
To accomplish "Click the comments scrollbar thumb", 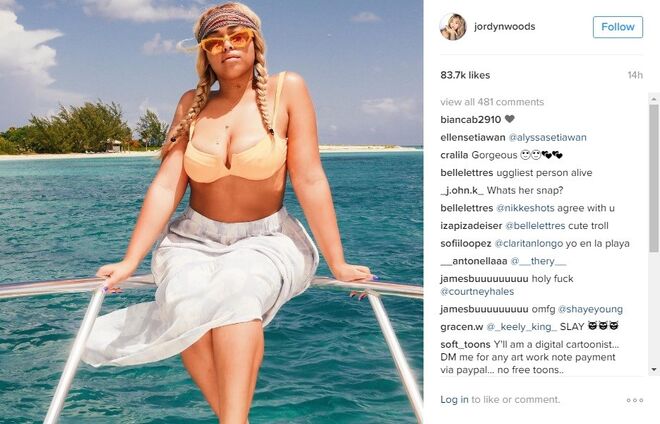I will click(654, 179).
